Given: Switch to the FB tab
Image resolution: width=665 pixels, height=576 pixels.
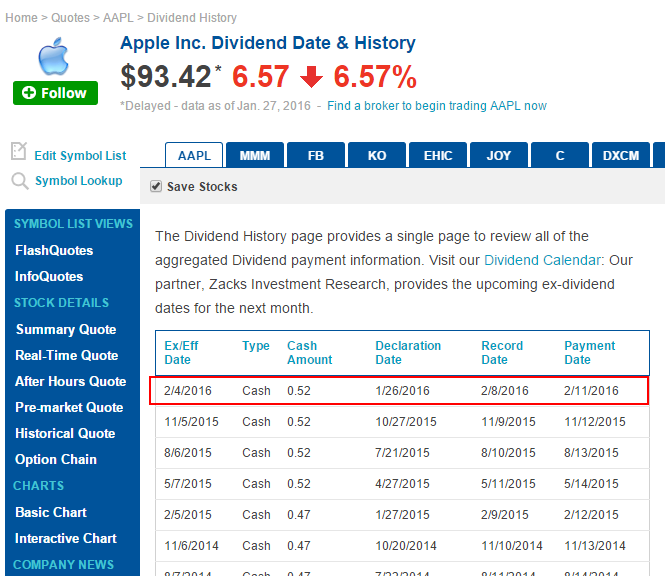Looking at the screenshot, I should point(316,155).
